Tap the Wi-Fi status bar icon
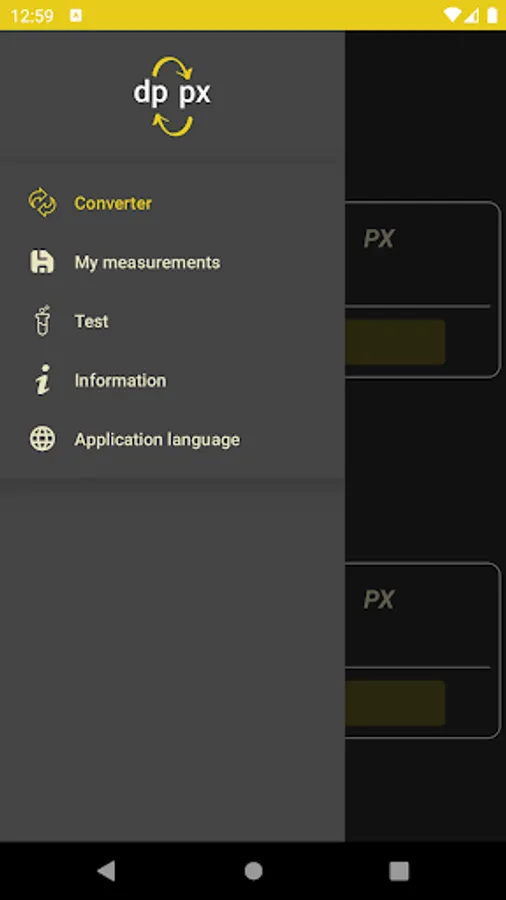This screenshot has height=900, width=506. pos(452,15)
